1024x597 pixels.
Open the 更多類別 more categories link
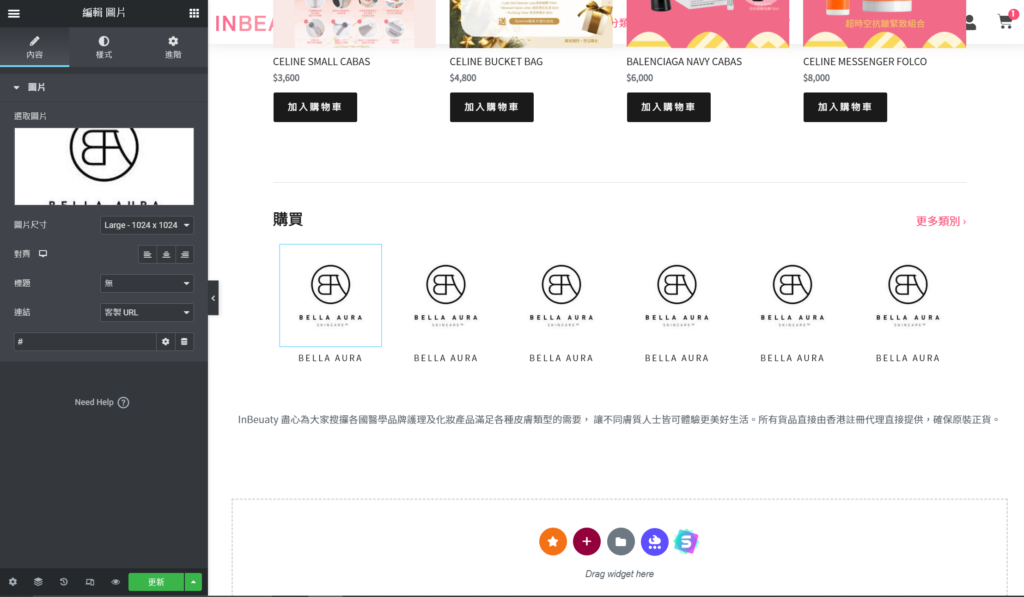[x=940, y=221]
